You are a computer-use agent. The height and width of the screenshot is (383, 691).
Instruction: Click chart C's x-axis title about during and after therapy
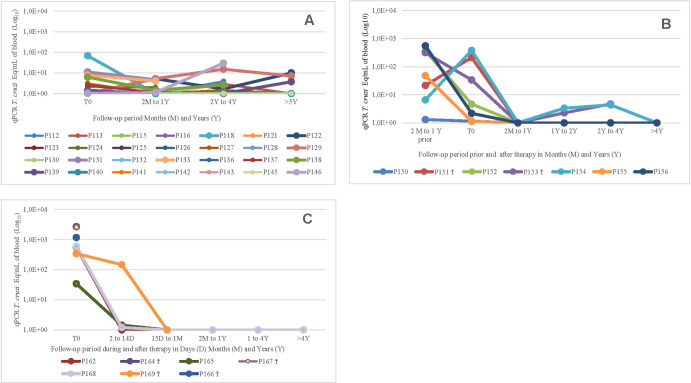pyautogui.click(x=167, y=349)
